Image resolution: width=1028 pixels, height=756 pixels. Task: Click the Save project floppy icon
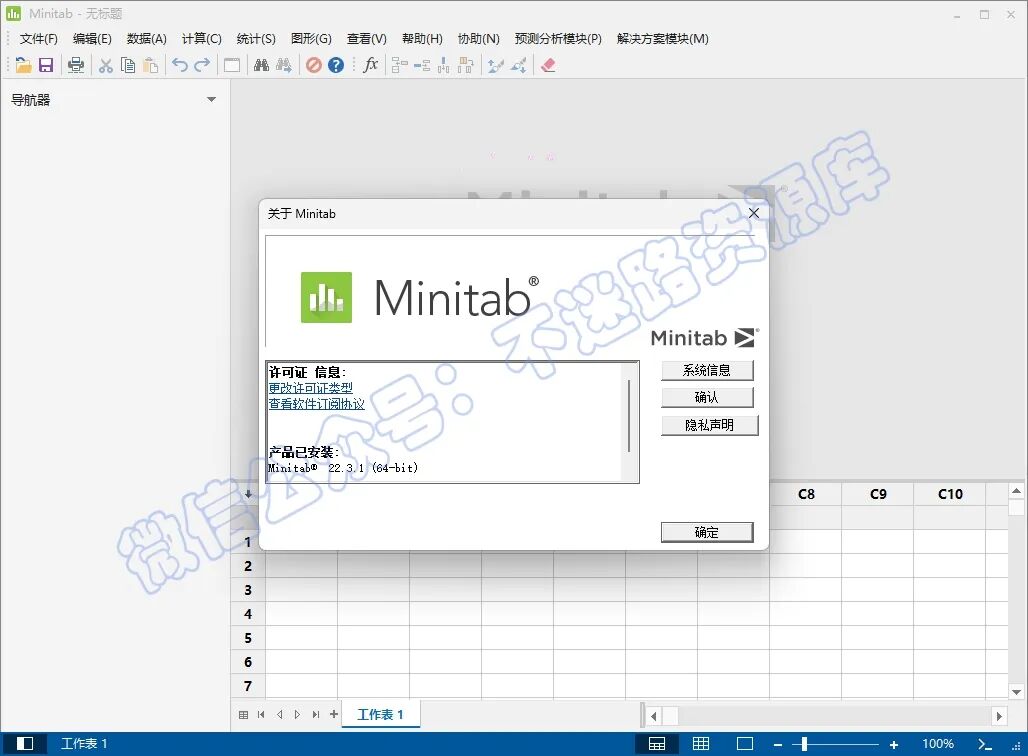click(46, 65)
